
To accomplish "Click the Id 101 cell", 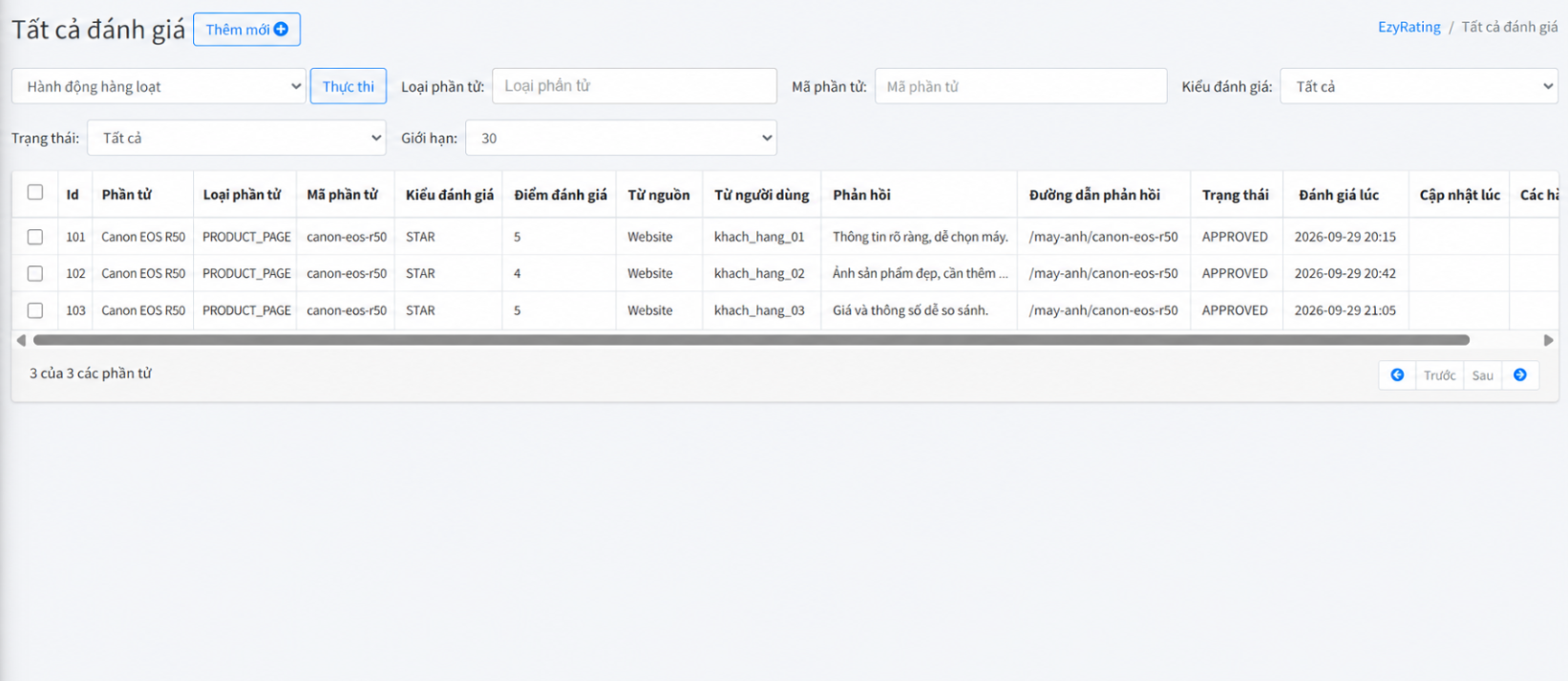I will [x=75, y=237].
